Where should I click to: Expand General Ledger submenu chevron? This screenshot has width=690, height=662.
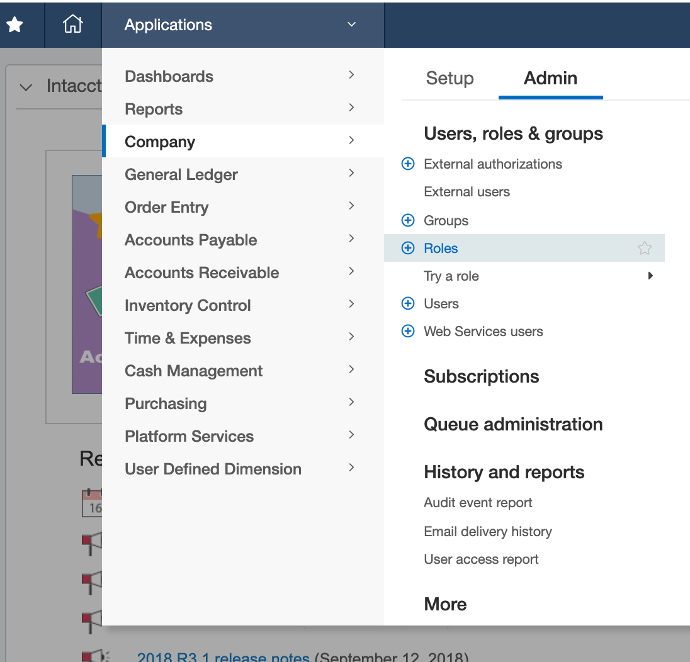[351, 173]
